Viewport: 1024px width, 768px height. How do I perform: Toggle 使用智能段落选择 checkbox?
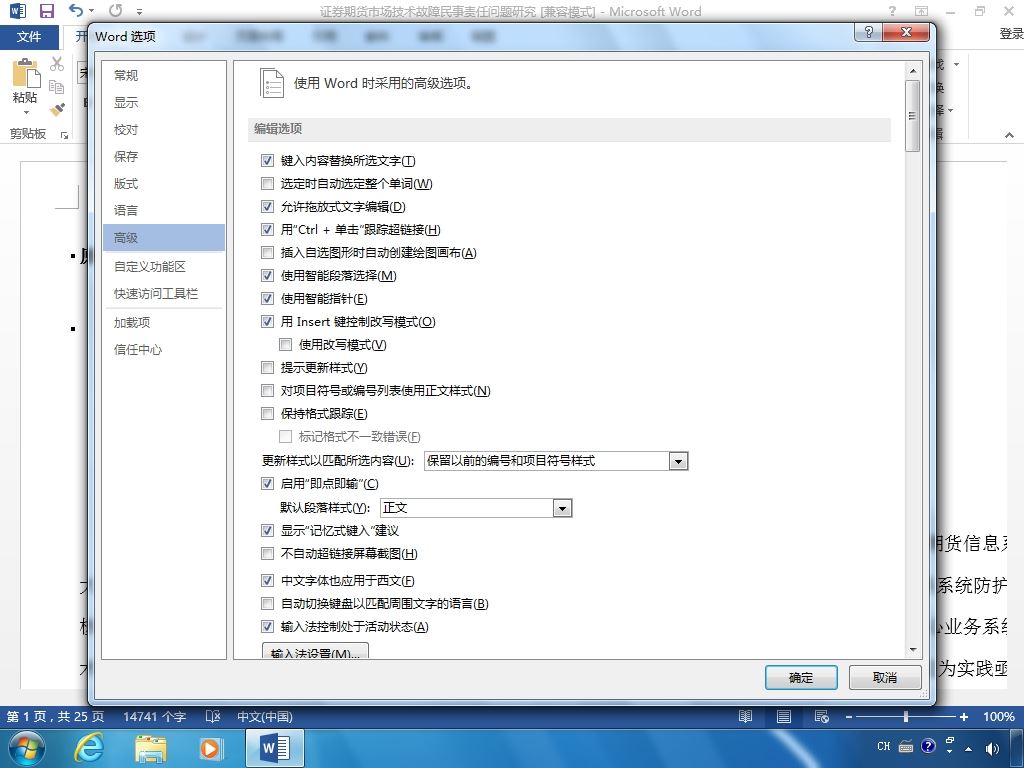pos(267,276)
